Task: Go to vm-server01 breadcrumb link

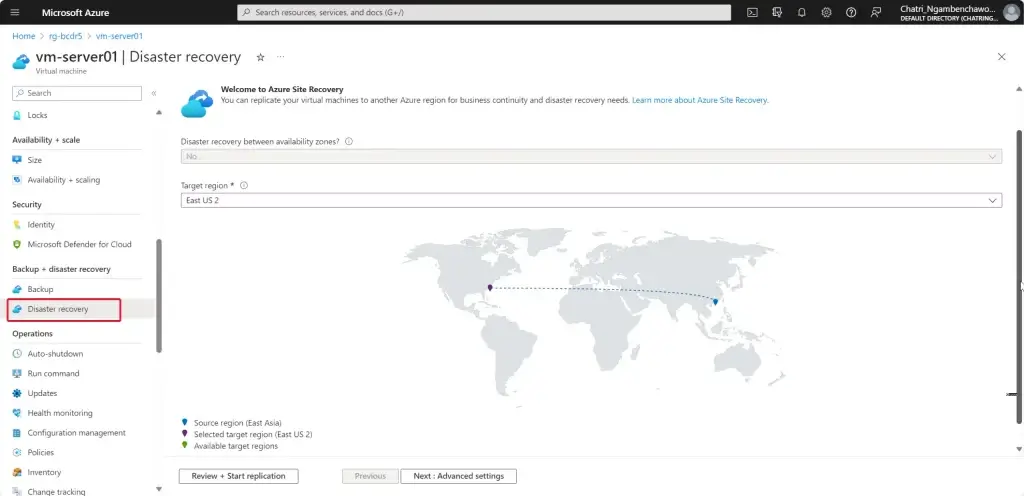Action: (120, 37)
